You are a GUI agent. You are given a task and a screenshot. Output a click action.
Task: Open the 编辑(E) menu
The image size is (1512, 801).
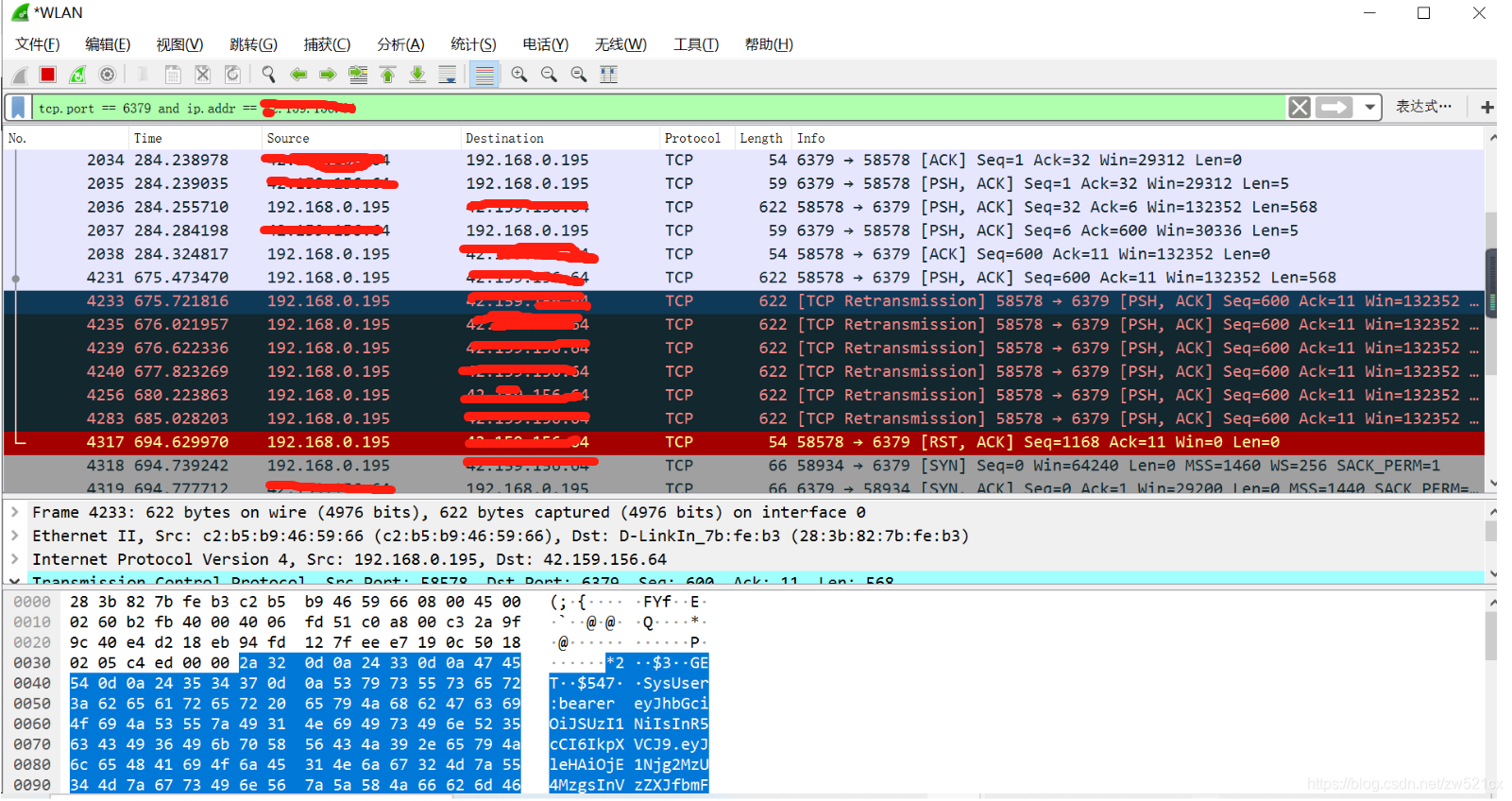click(x=108, y=44)
